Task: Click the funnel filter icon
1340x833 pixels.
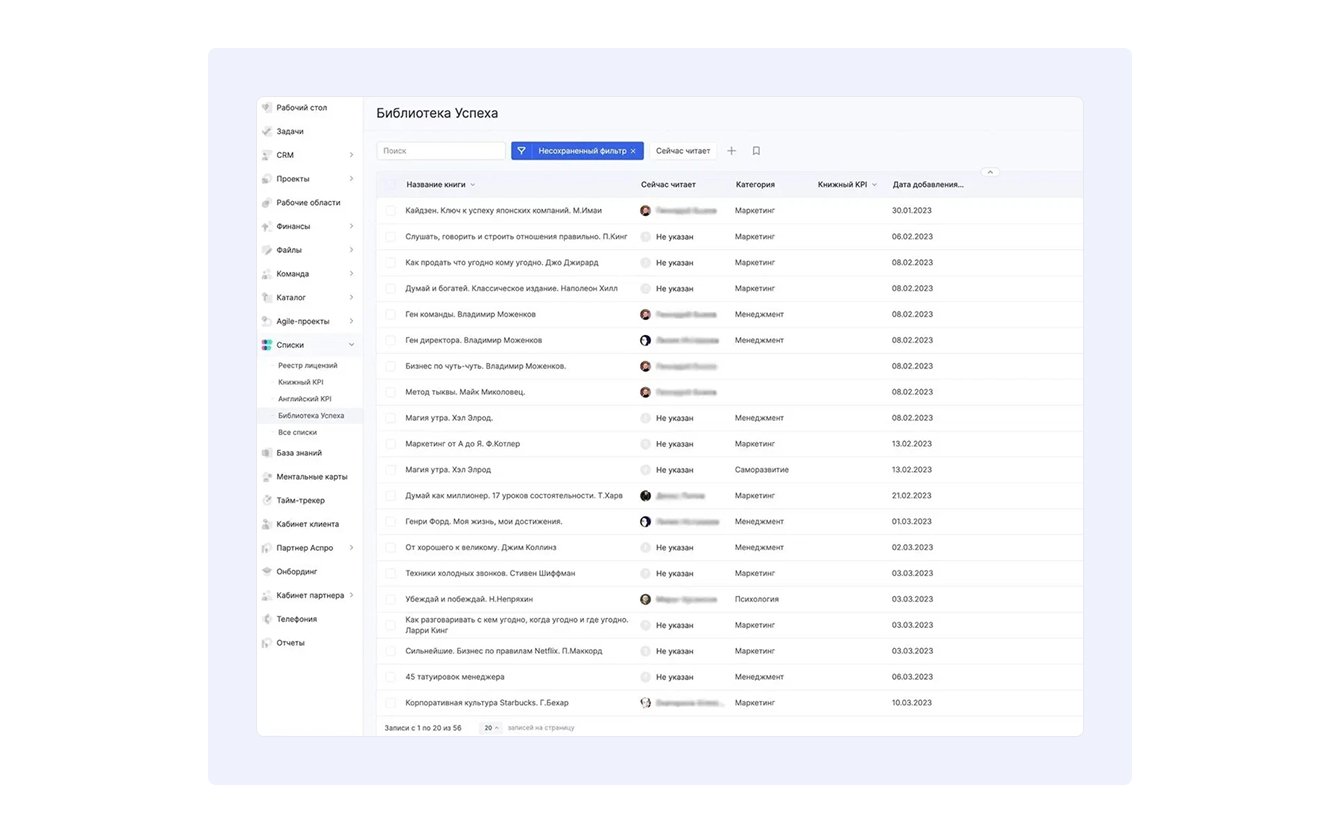Action: (521, 151)
